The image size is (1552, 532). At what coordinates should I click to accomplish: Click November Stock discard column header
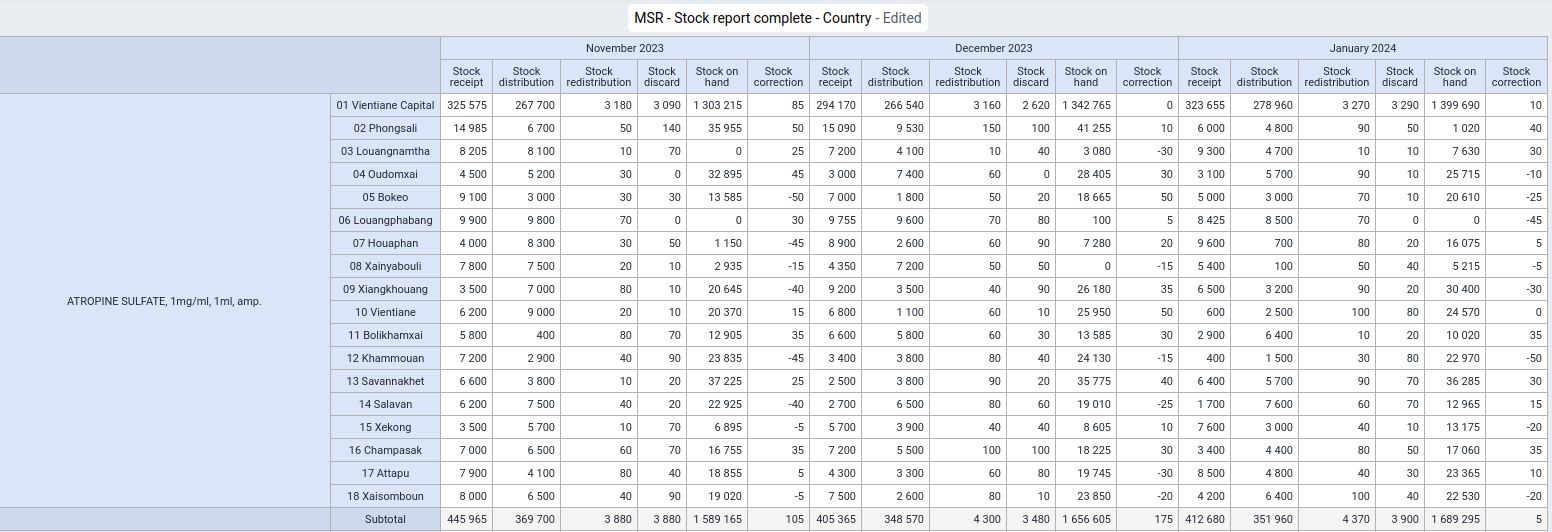click(x=662, y=77)
